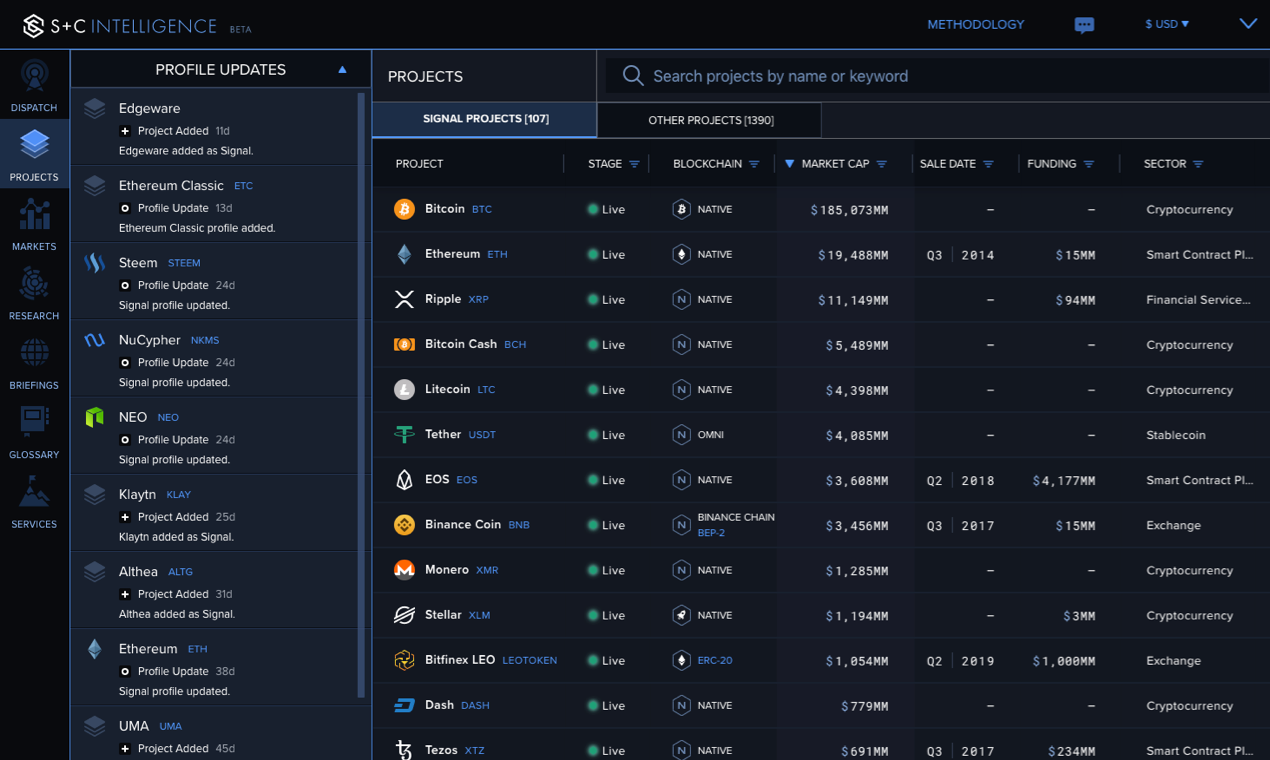Click the Steem logo in profile updates
The height and width of the screenshot is (760, 1270).
coord(95,263)
